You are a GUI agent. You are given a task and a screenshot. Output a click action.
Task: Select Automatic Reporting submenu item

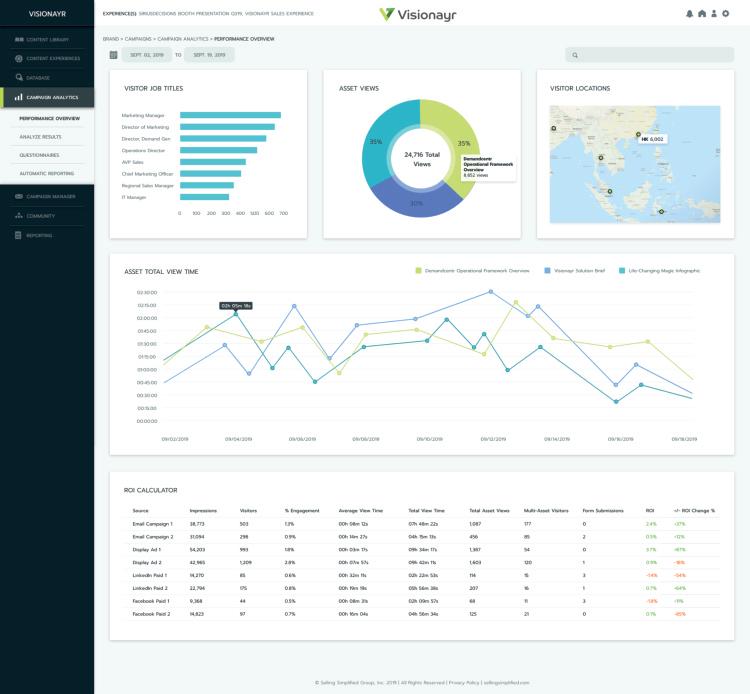[x=46, y=173]
